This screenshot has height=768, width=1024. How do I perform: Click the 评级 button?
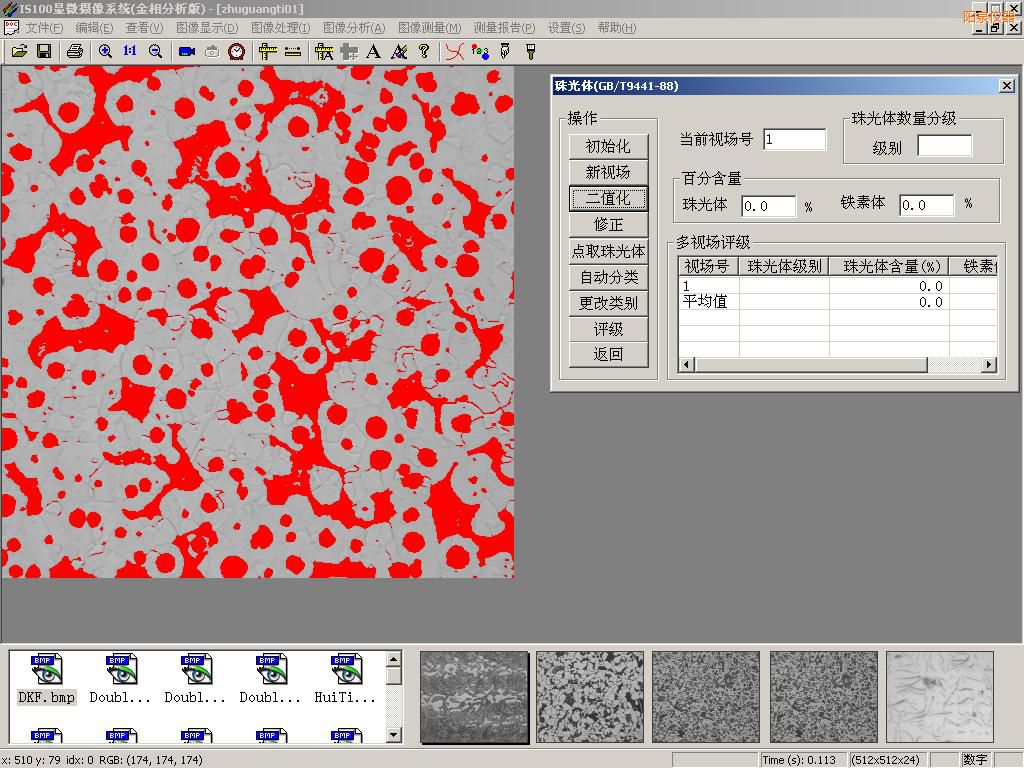pos(608,329)
